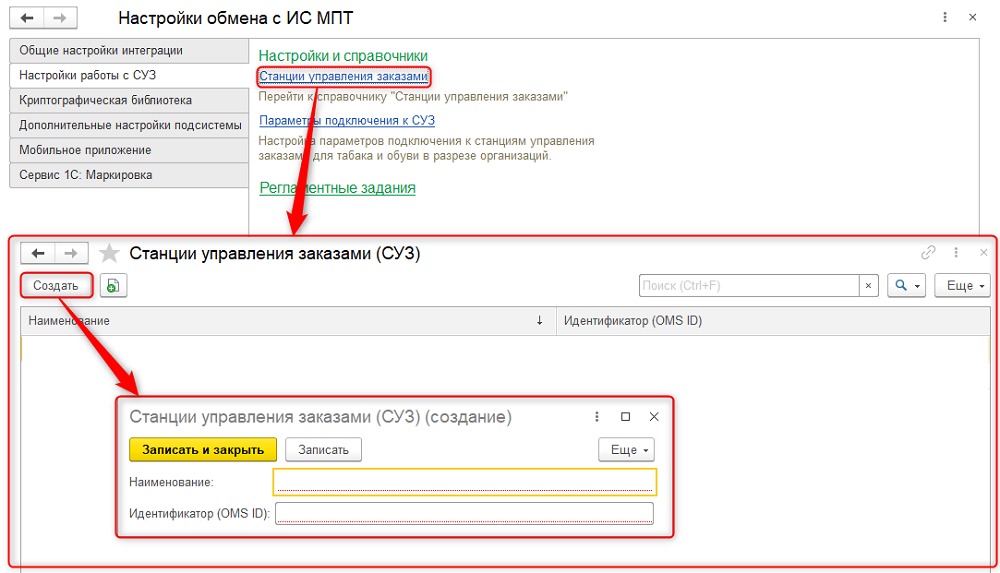
Task: Open three-dot menu in creation dialog
Action: (x=597, y=417)
